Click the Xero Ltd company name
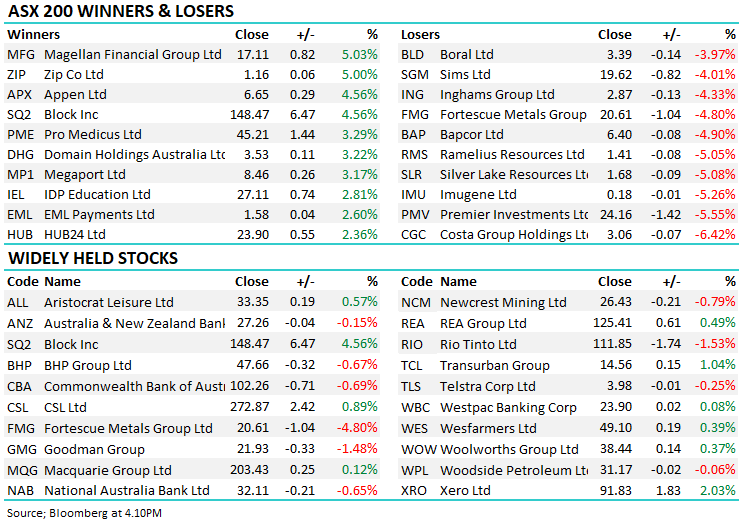This screenshot has height=523, width=743. click(468, 491)
